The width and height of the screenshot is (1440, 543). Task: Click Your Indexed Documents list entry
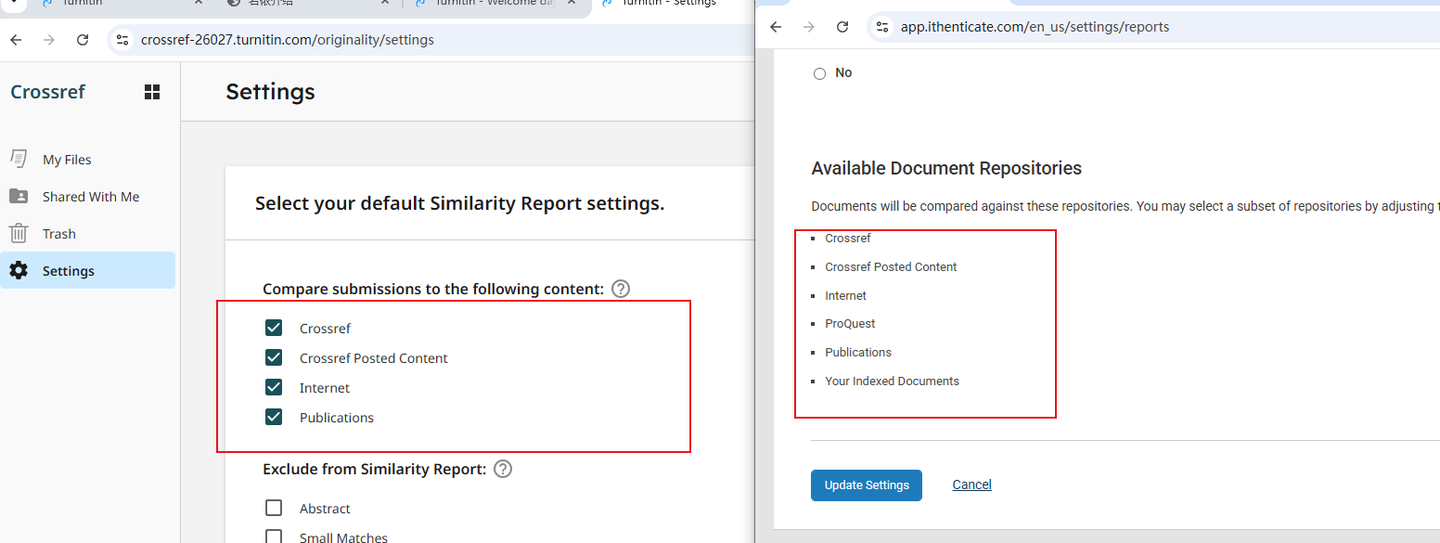click(x=892, y=381)
